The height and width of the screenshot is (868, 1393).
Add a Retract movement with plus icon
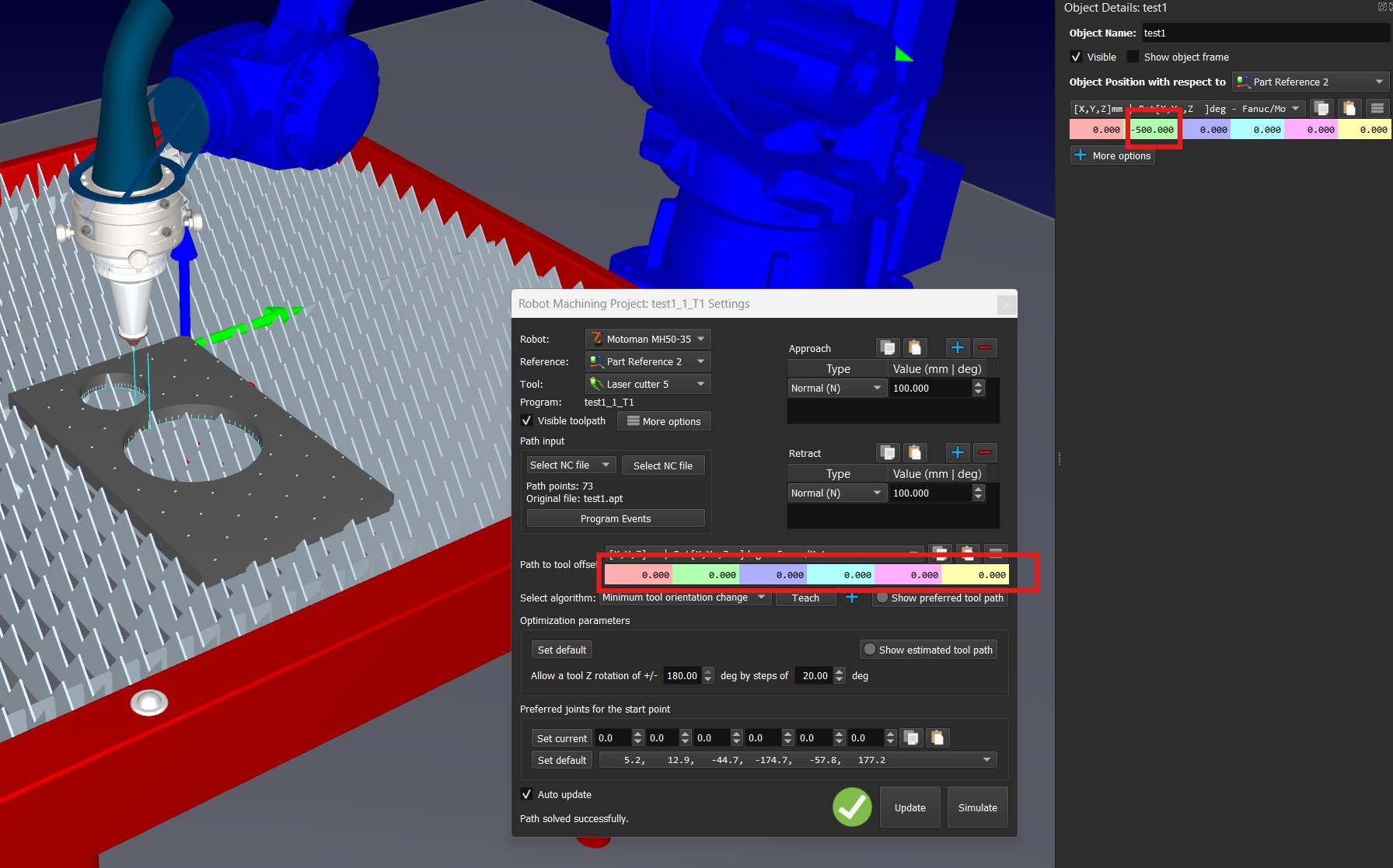(958, 452)
